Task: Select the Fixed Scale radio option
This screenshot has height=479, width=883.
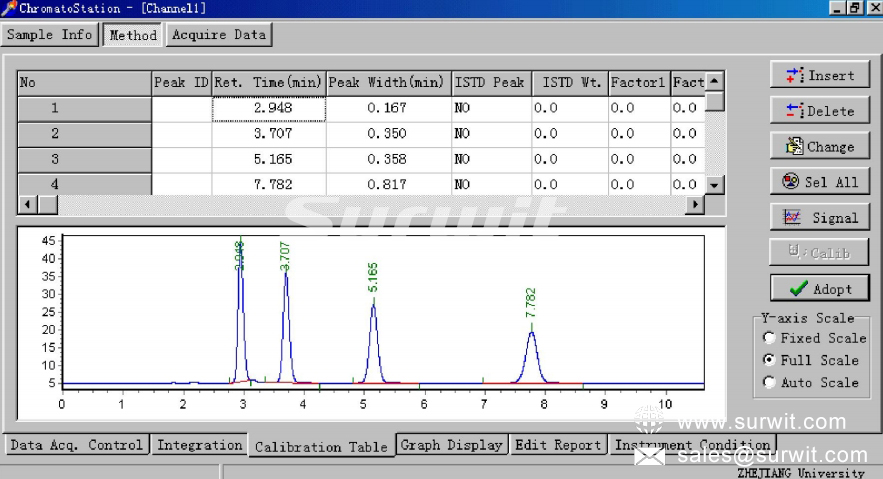Action: 769,338
